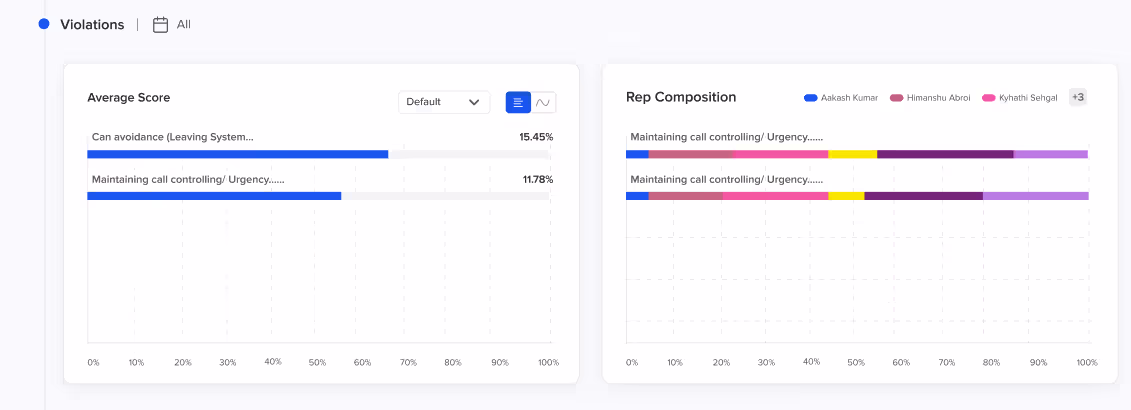Click the calendar icon beside Violations

(160, 25)
